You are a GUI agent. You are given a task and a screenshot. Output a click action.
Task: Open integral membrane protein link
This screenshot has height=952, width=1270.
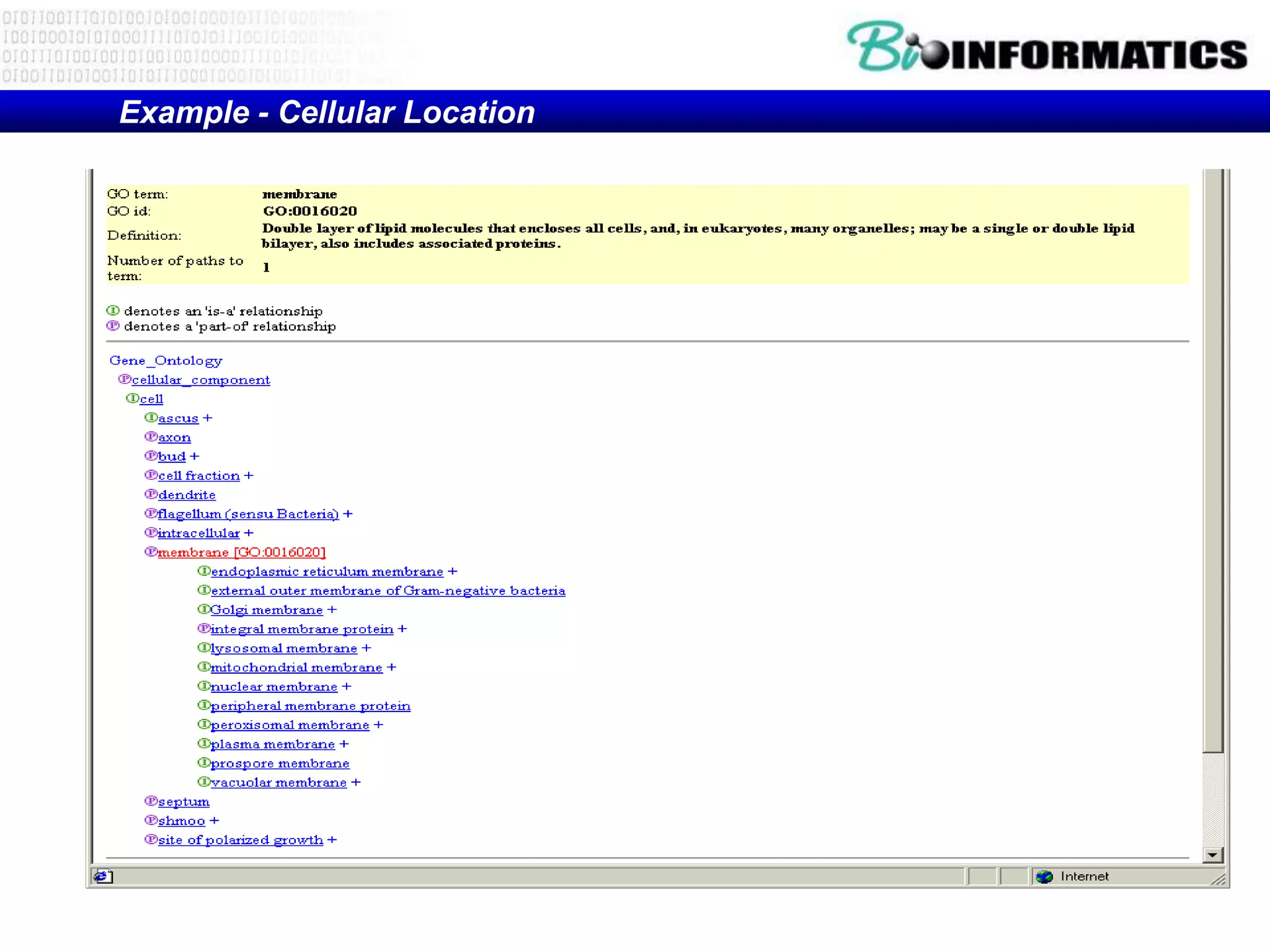pyautogui.click(x=302, y=629)
